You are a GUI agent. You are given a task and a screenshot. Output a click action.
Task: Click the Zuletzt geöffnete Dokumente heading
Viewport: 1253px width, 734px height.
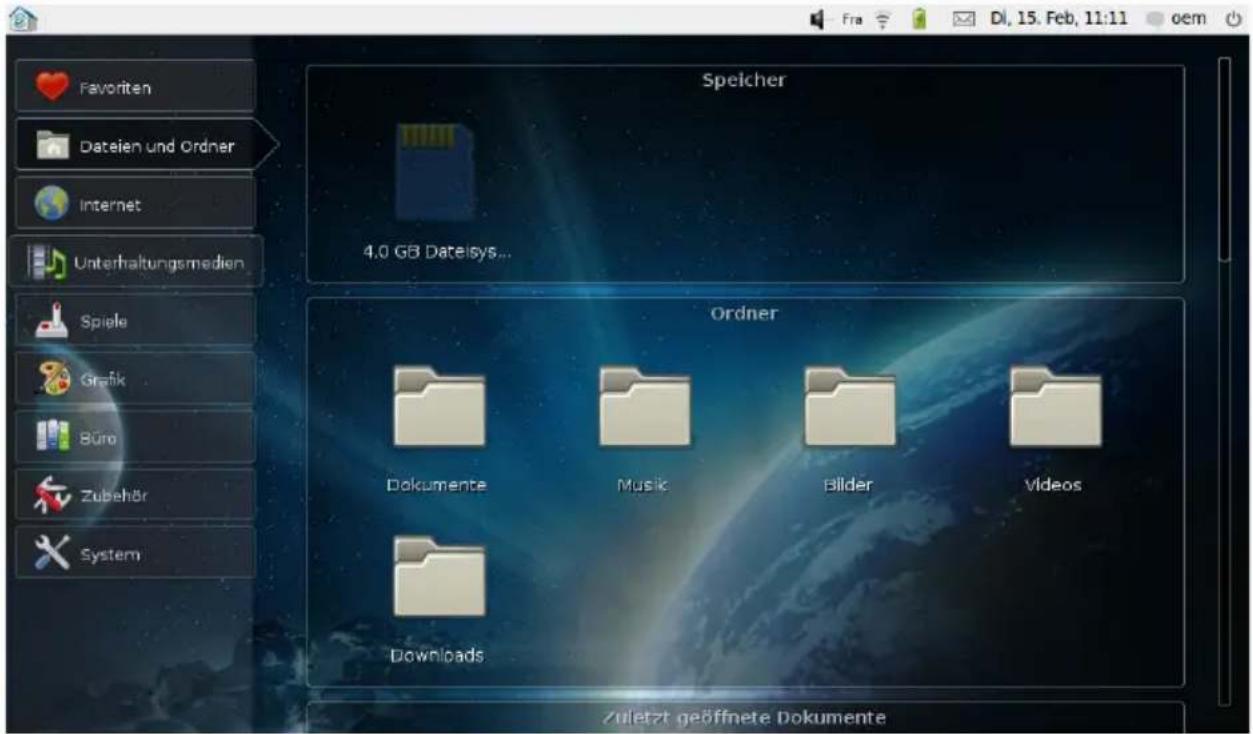(744, 717)
